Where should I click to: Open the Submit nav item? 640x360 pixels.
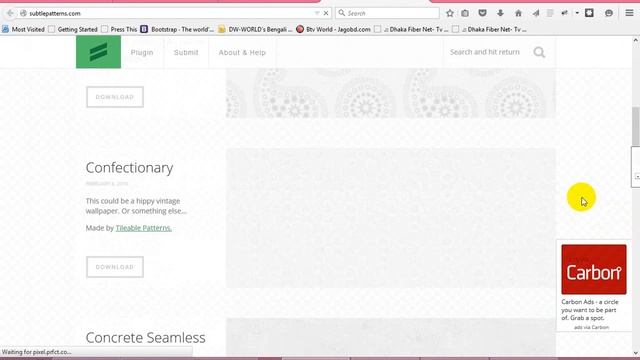pyautogui.click(x=186, y=52)
